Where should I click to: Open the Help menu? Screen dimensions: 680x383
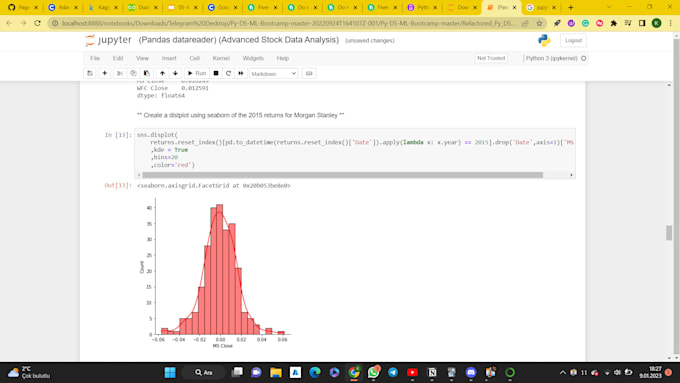(x=283, y=58)
